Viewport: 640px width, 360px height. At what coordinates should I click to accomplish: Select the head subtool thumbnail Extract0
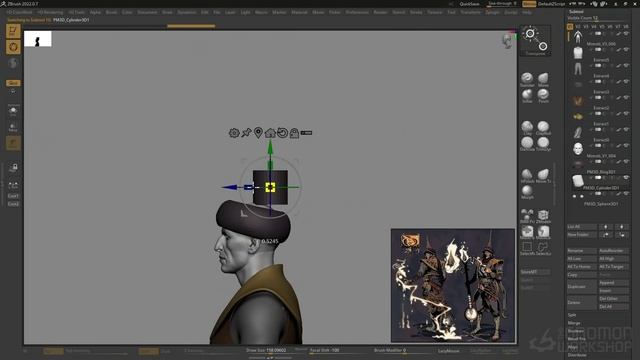click(x=578, y=149)
